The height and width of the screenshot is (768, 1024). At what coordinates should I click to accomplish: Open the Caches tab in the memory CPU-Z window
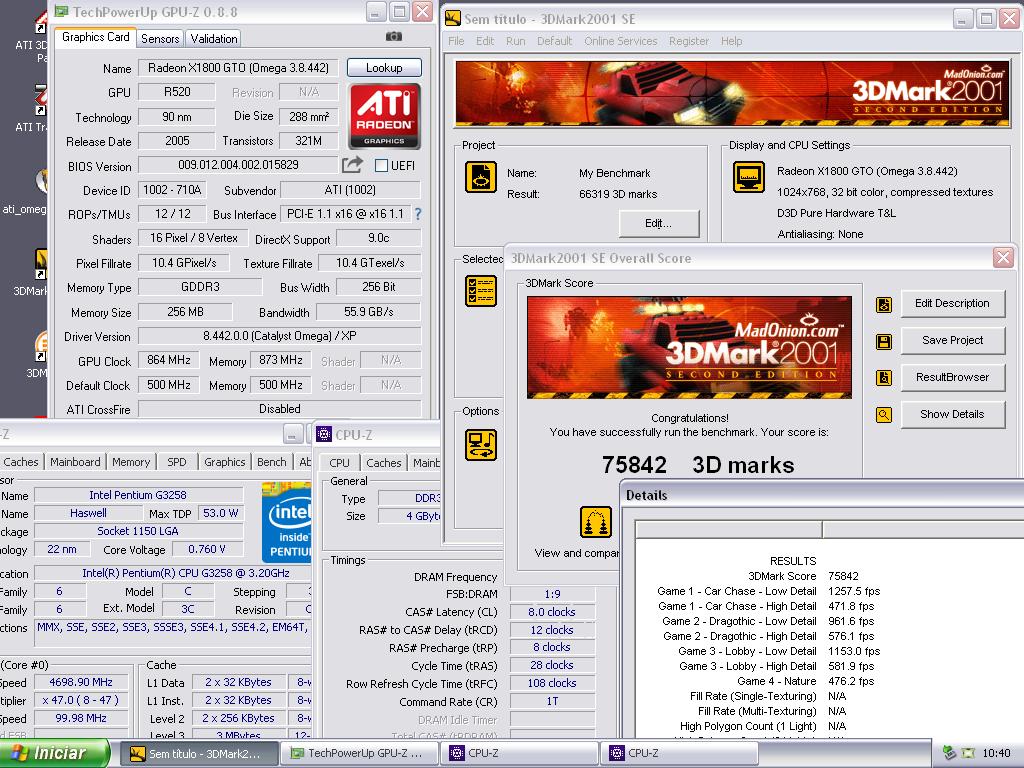click(x=383, y=462)
